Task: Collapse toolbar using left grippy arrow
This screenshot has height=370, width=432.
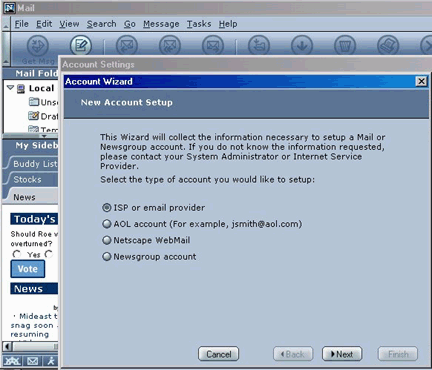Action: point(6,49)
